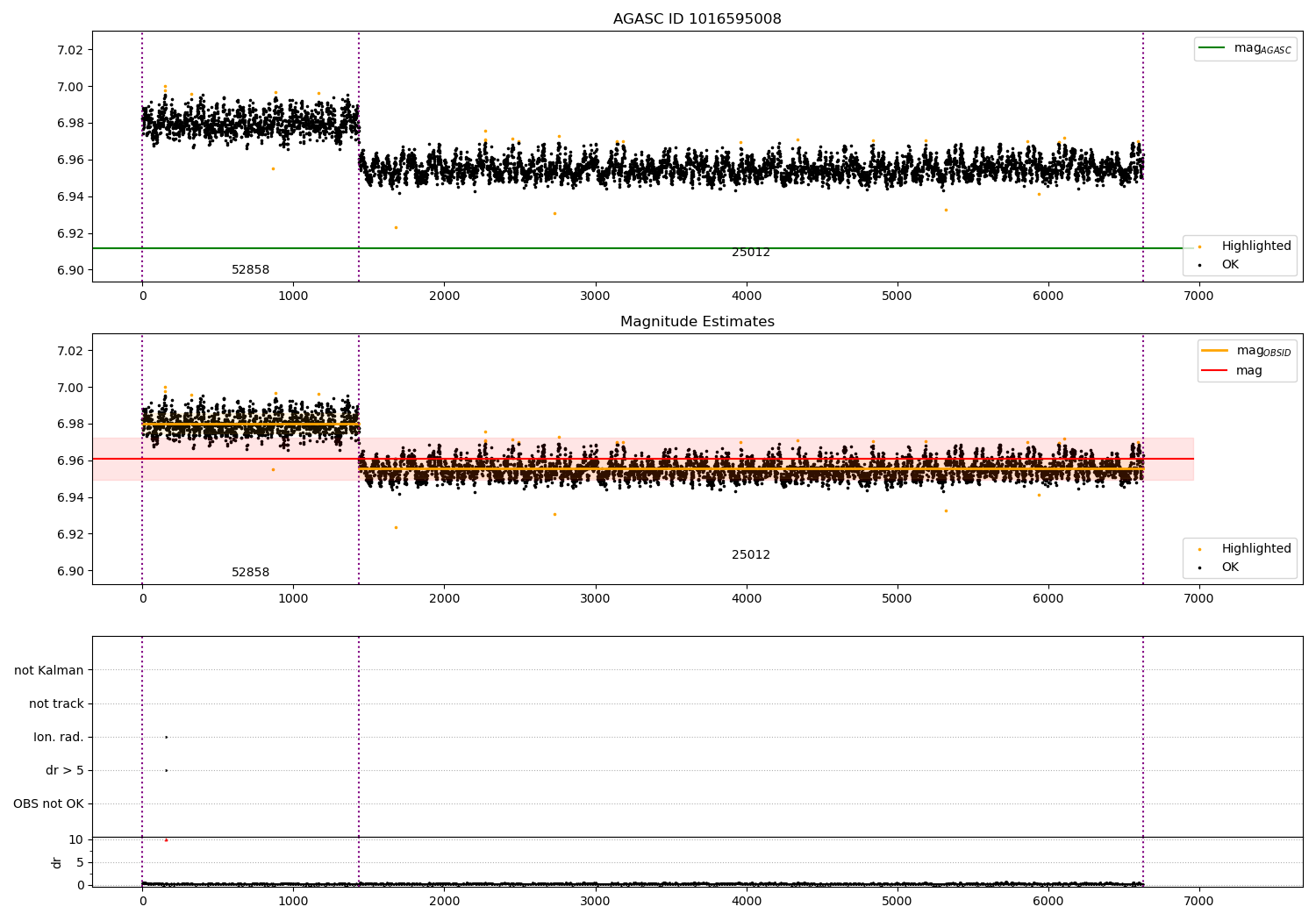This screenshot has width=1316, height=921.
Task: Select the mag OBSID legend entry
Action: (x=1247, y=351)
